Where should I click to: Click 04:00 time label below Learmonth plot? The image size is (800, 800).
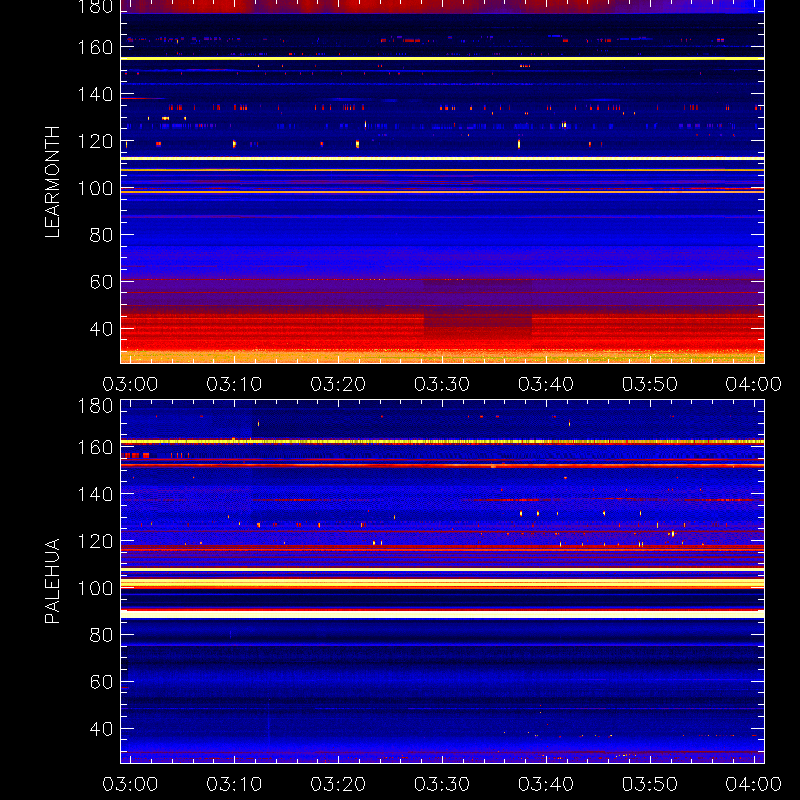(754, 384)
